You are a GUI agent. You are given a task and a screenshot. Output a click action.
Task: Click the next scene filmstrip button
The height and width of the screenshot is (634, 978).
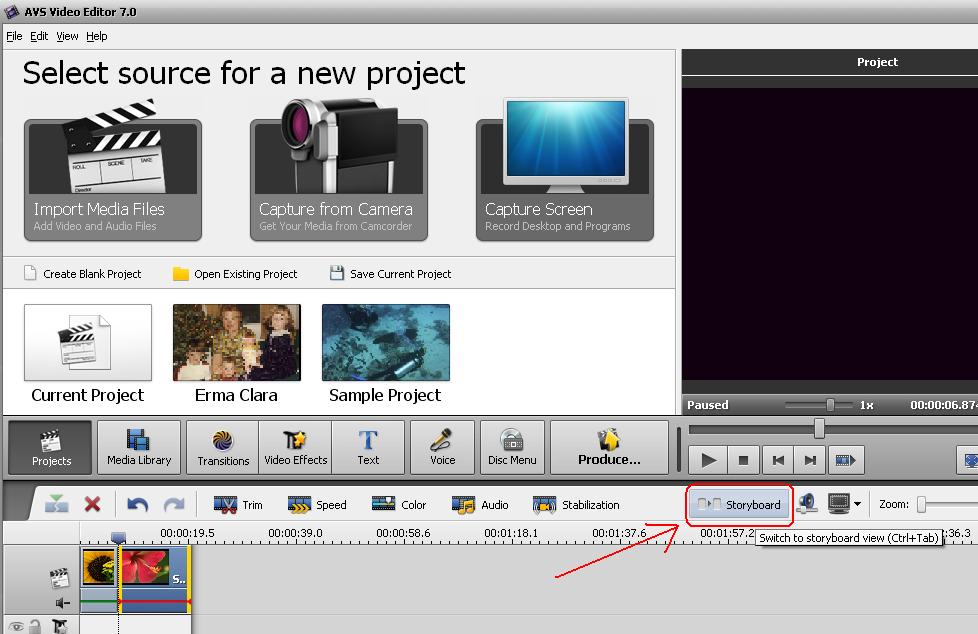[845, 461]
